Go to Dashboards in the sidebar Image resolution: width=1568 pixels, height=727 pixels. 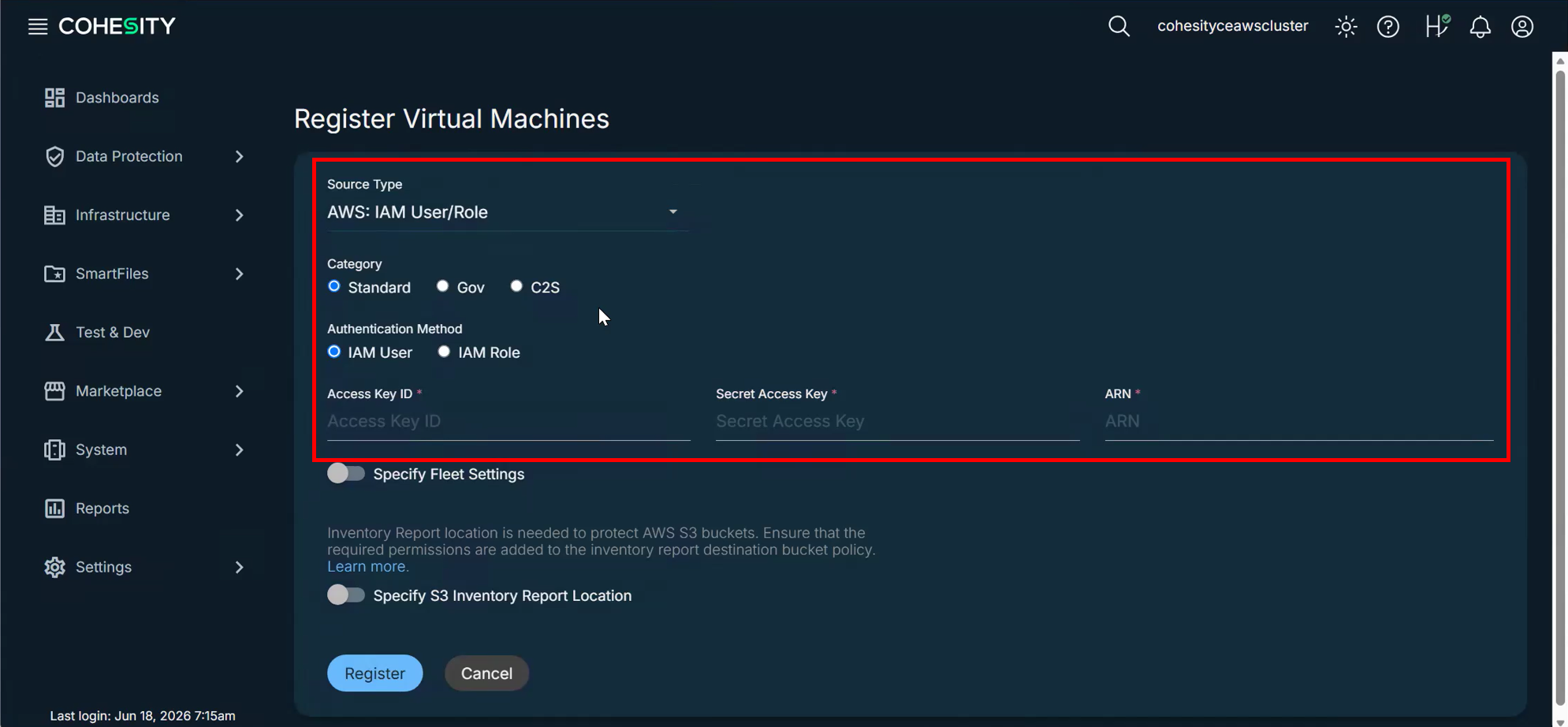[x=117, y=98]
